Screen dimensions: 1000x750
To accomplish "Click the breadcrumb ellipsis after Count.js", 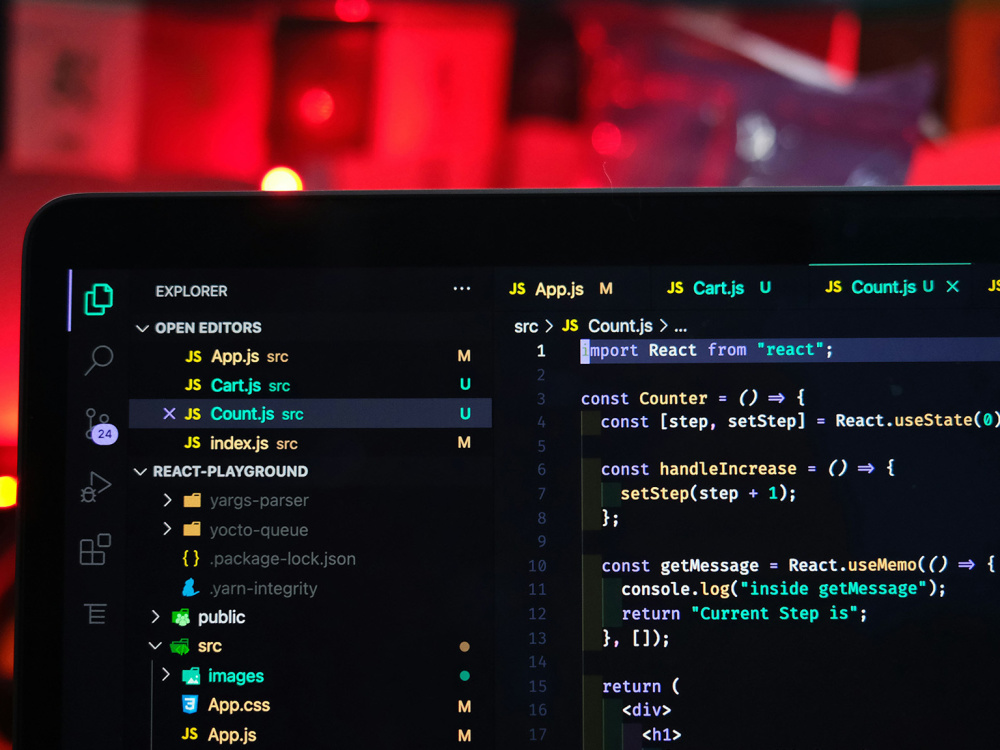I will pos(680,328).
